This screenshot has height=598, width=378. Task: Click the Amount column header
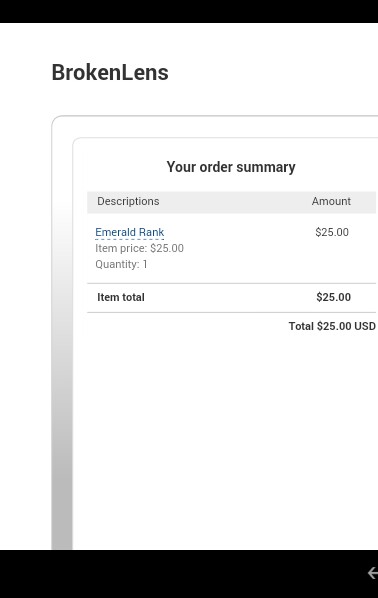(331, 201)
